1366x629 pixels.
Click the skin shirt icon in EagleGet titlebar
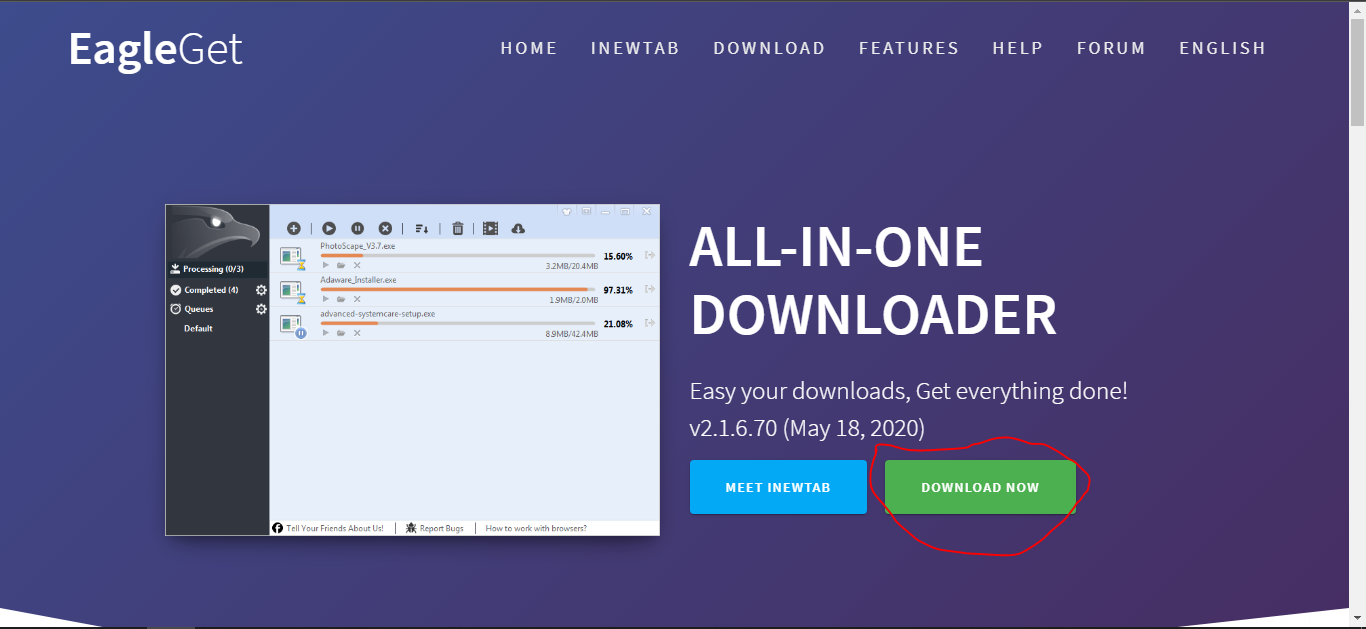coord(567,211)
